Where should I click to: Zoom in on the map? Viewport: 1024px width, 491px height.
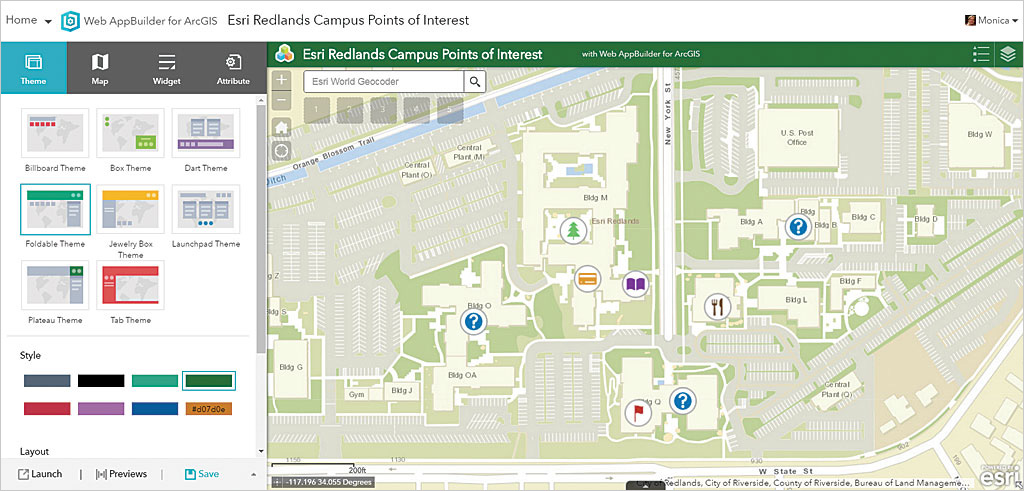(281, 80)
